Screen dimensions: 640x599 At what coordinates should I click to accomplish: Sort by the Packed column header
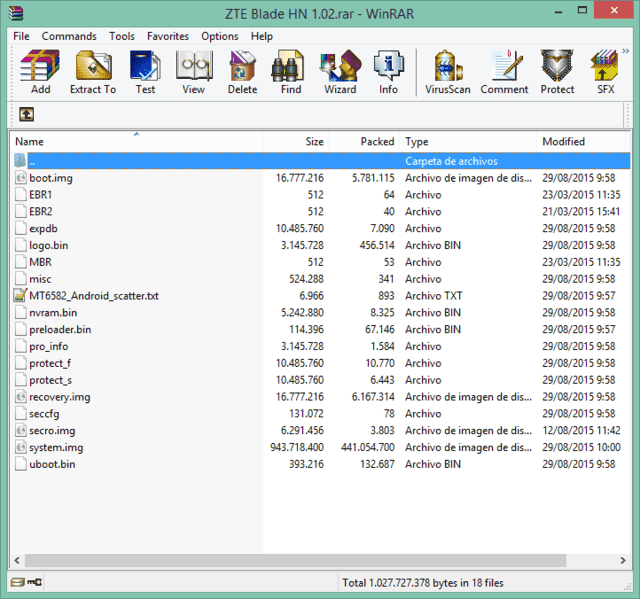(x=364, y=142)
